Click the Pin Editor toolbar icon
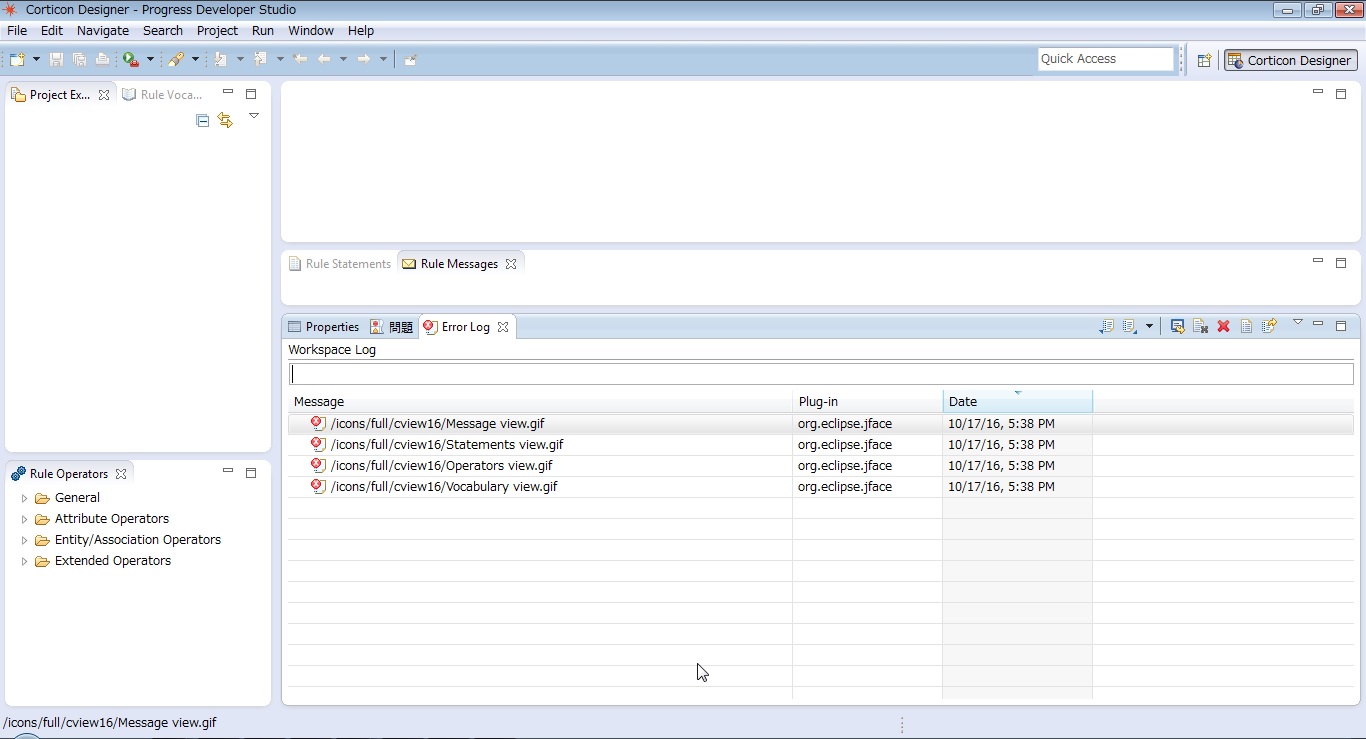Screen dimensions: 1366x739 tap(410, 60)
